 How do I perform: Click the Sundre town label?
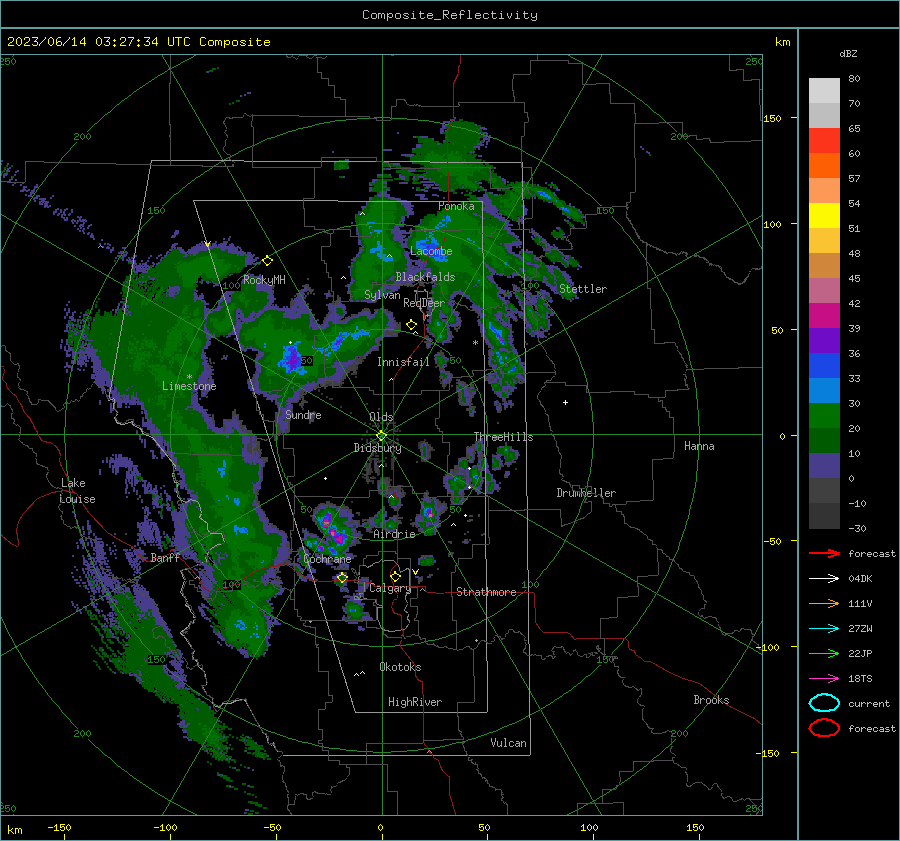point(303,415)
